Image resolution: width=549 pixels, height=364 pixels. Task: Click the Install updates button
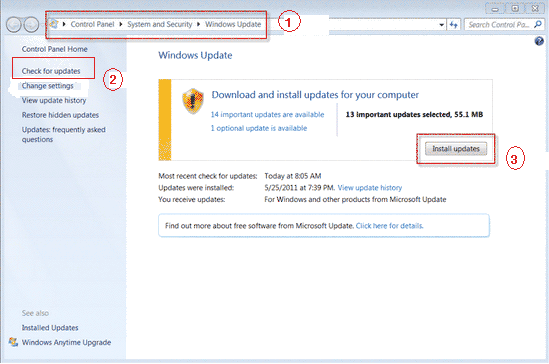pyautogui.click(x=456, y=149)
